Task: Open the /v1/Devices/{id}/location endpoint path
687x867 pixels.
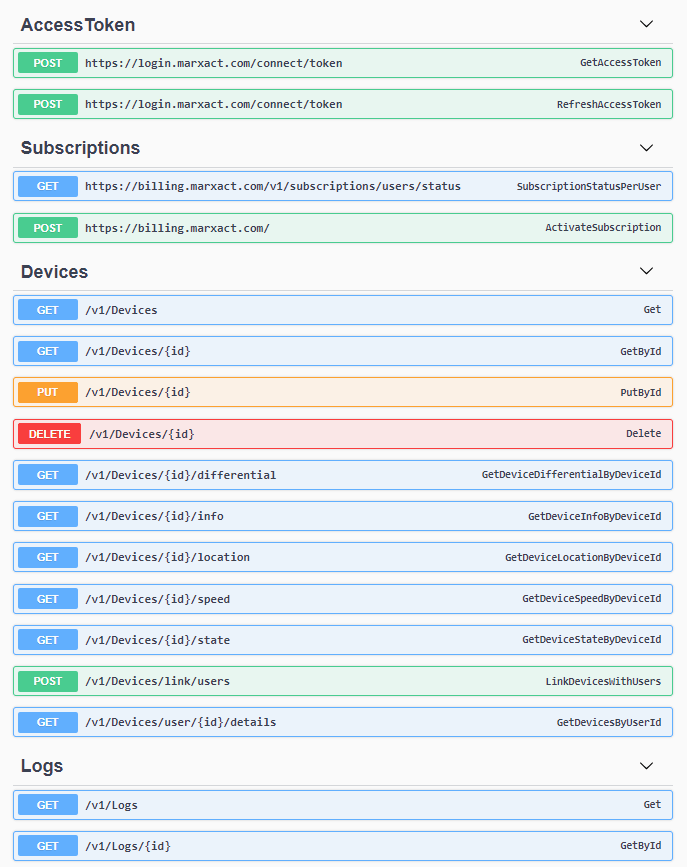Action: pos(167,557)
